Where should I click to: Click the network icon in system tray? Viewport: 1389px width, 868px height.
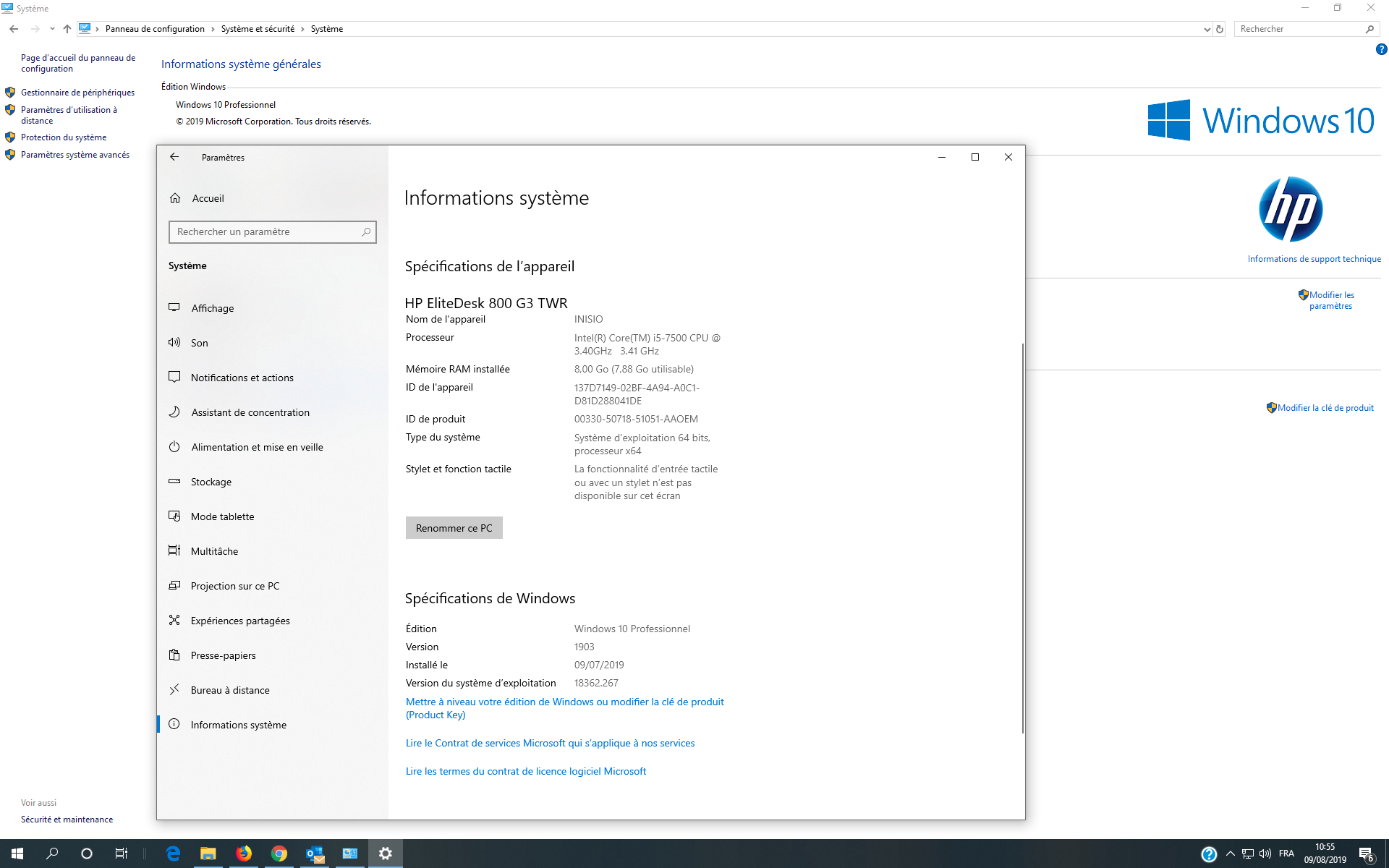[x=1248, y=854]
